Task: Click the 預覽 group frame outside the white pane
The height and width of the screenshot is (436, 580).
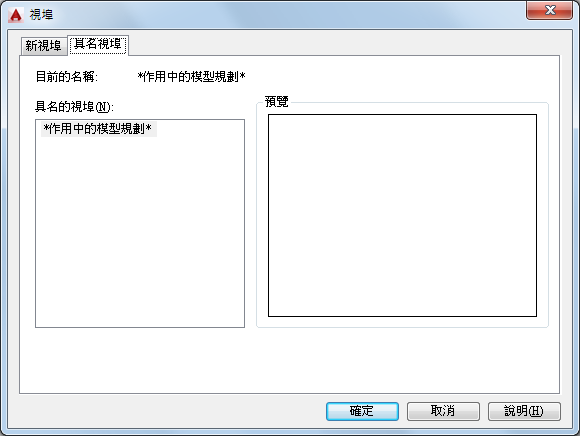Action: 402,322
